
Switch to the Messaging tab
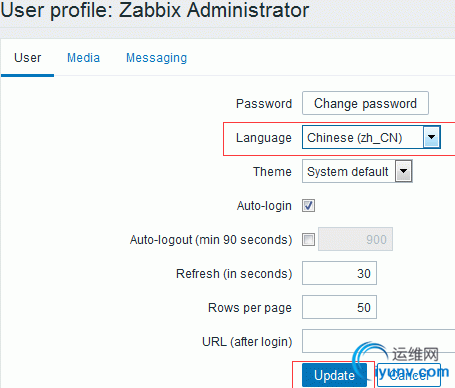156,58
